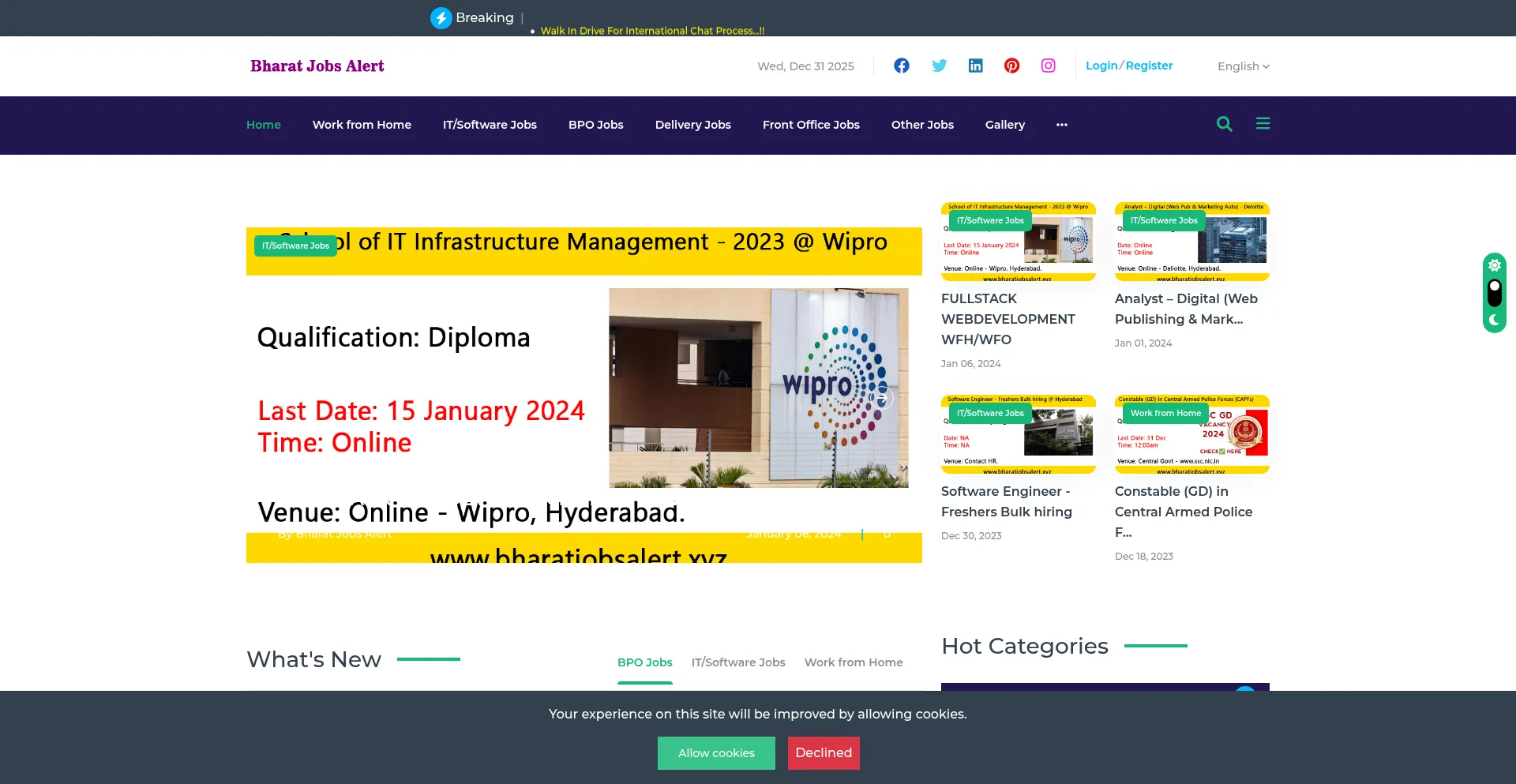Click the Login link

[1101, 66]
